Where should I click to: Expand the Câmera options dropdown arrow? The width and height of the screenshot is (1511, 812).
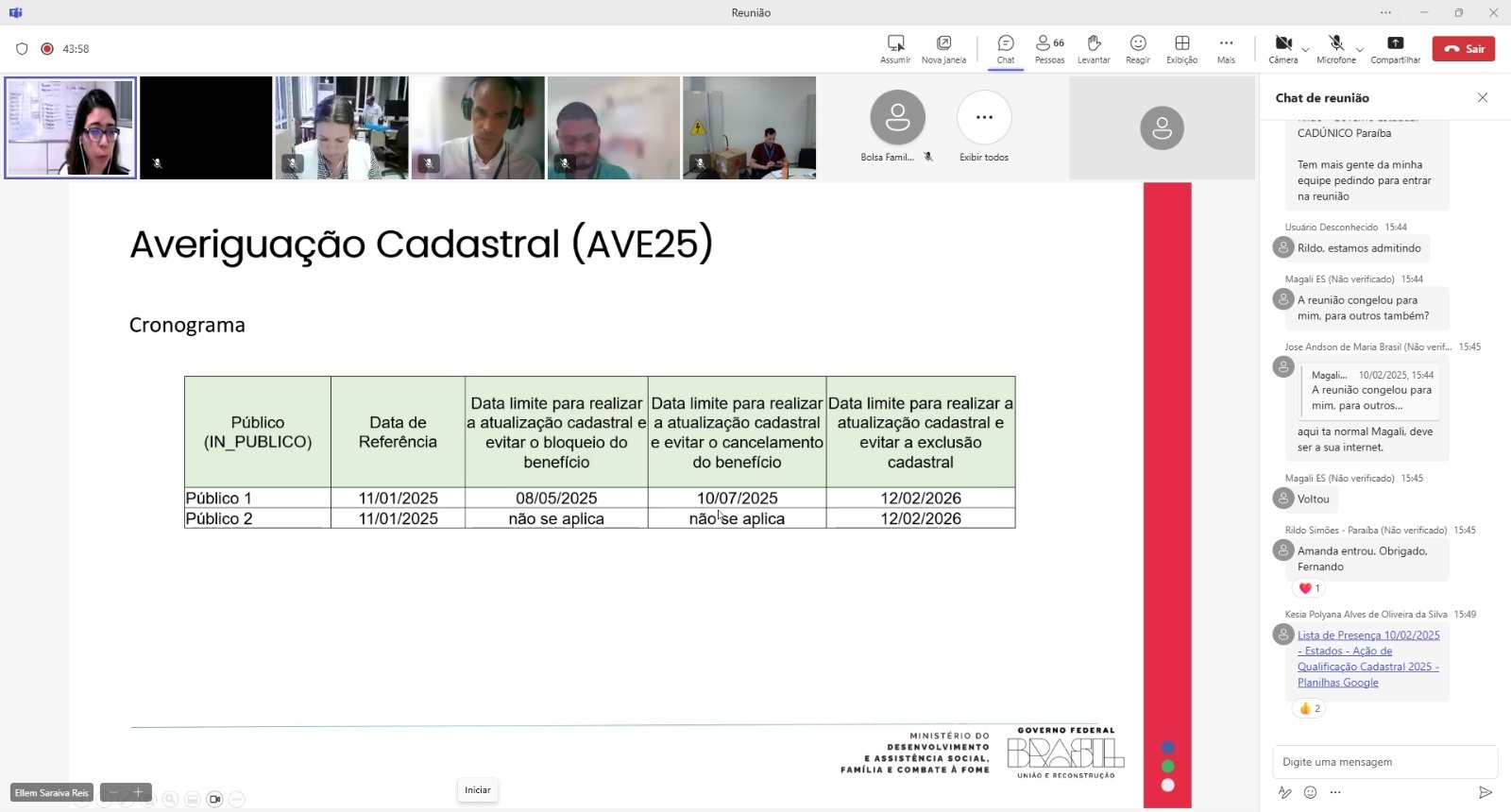click(1305, 49)
